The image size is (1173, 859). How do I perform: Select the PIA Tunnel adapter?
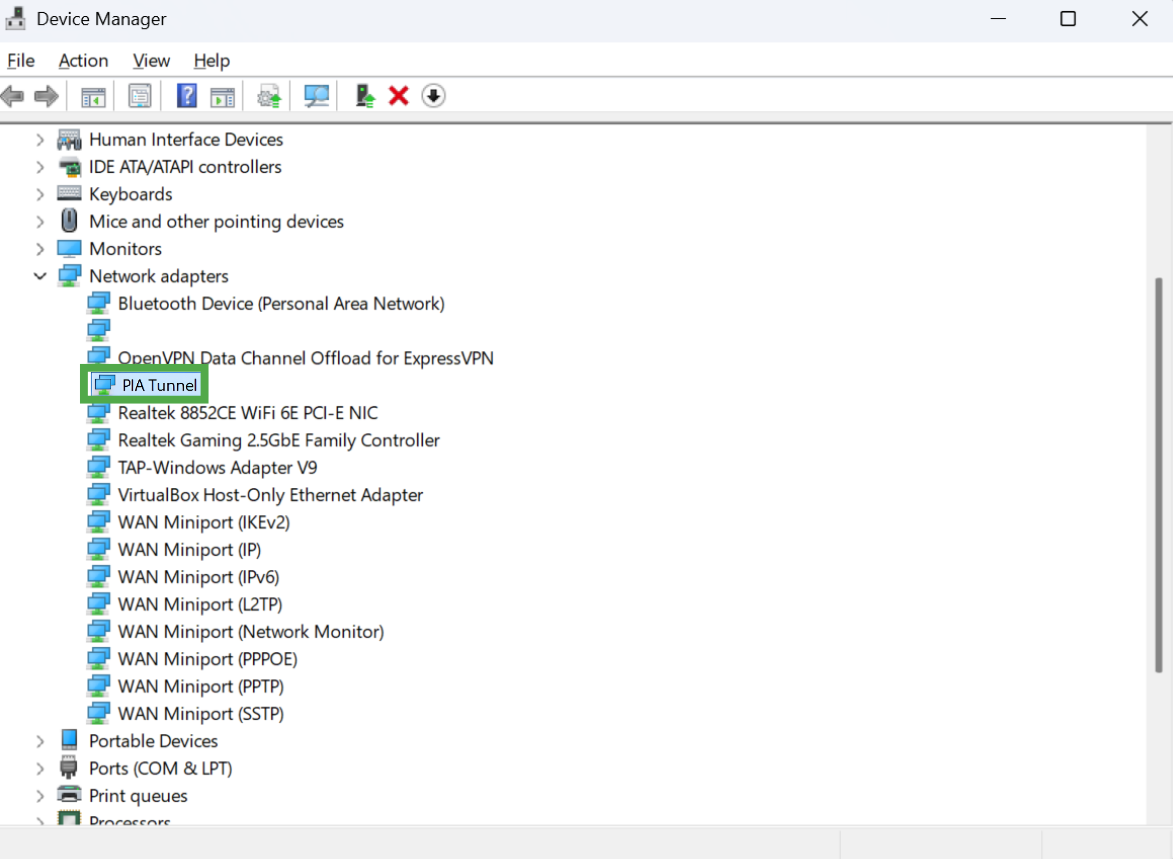pyautogui.click(x=159, y=385)
